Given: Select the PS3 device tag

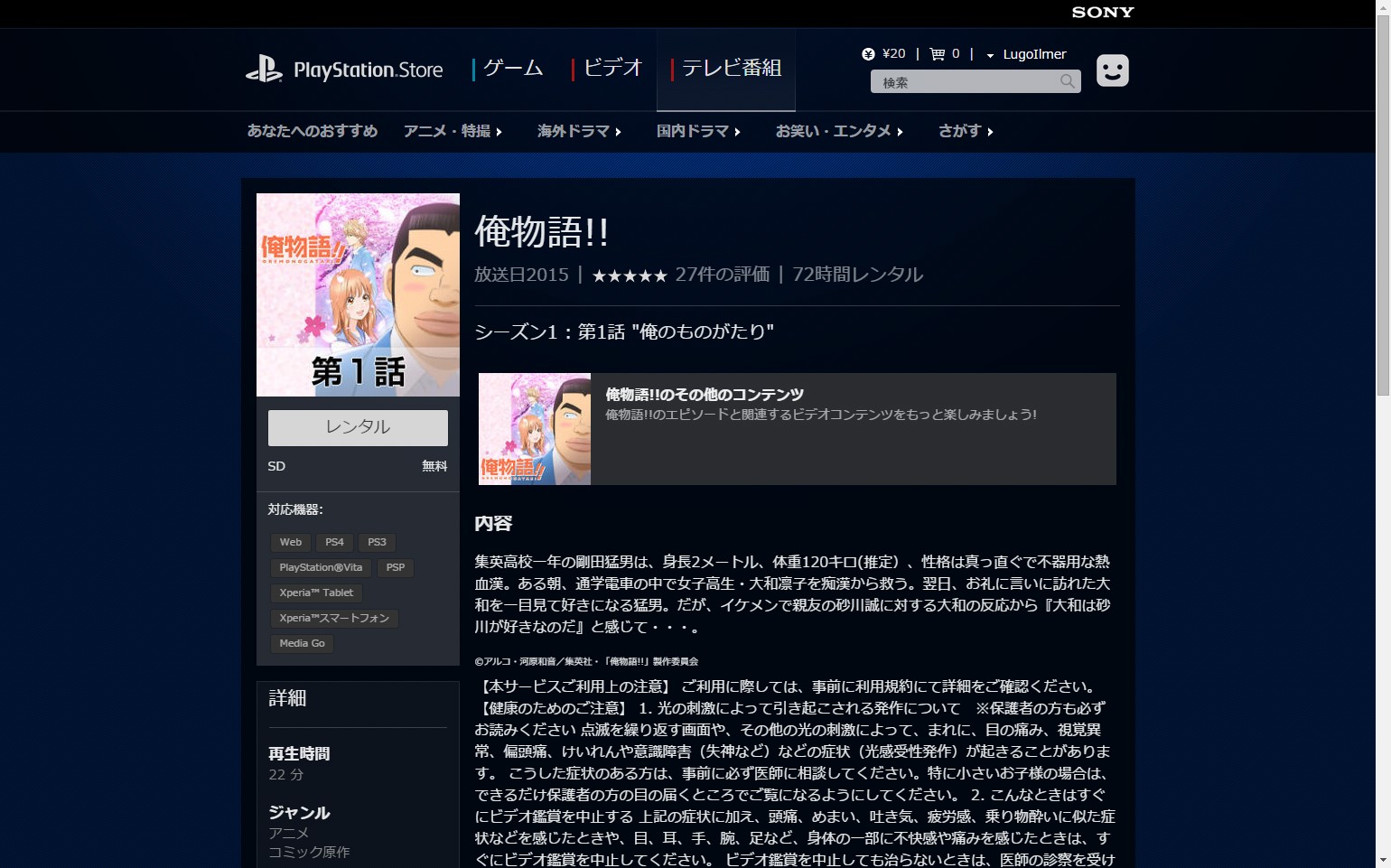Looking at the screenshot, I should click(377, 542).
